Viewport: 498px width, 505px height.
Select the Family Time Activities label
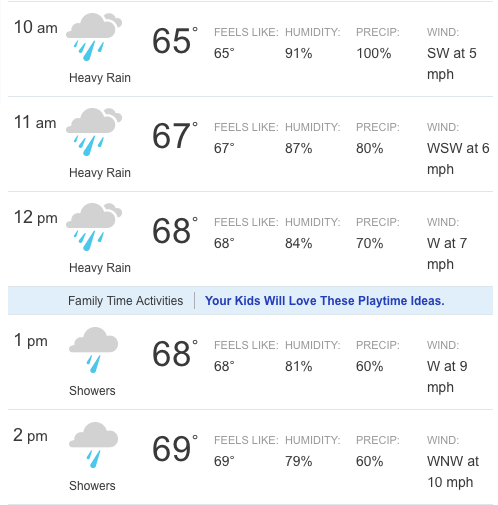point(125,301)
